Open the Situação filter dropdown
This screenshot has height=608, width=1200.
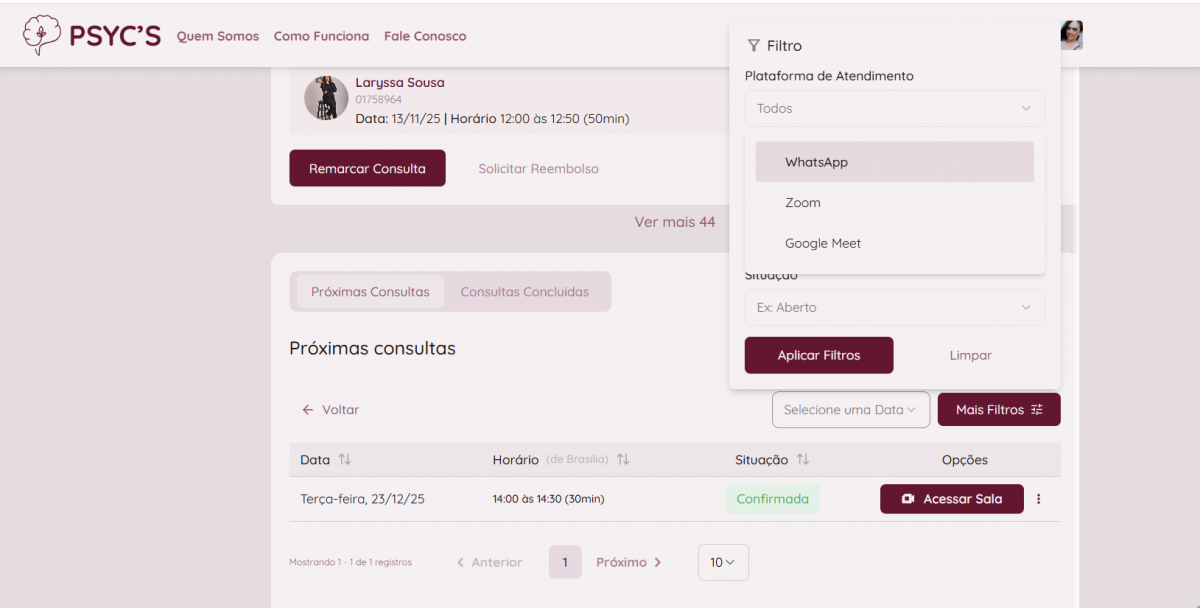pos(894,307)
